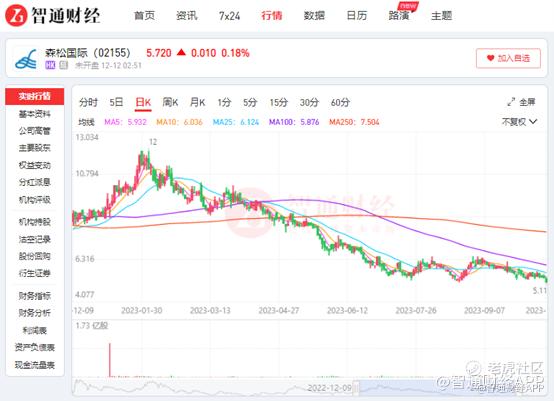
Task: Click the 智通财经 red logo icon
Action: 16,15
